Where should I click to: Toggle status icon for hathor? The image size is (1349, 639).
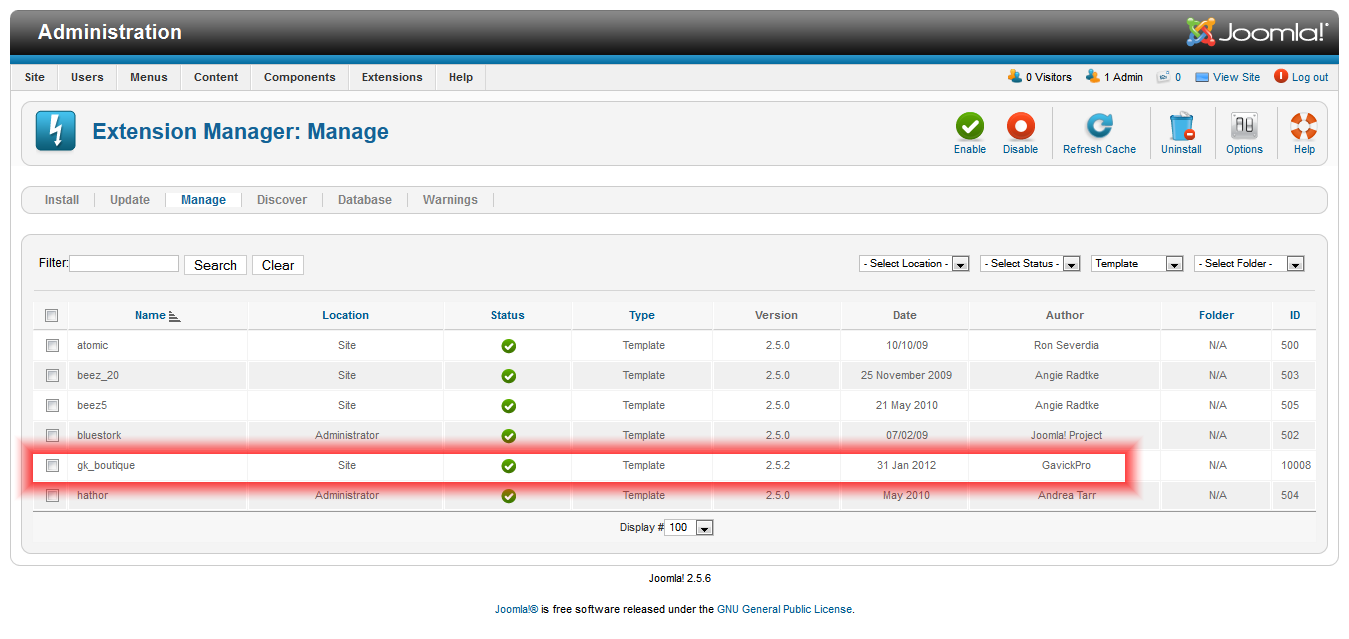coord(508,496)
